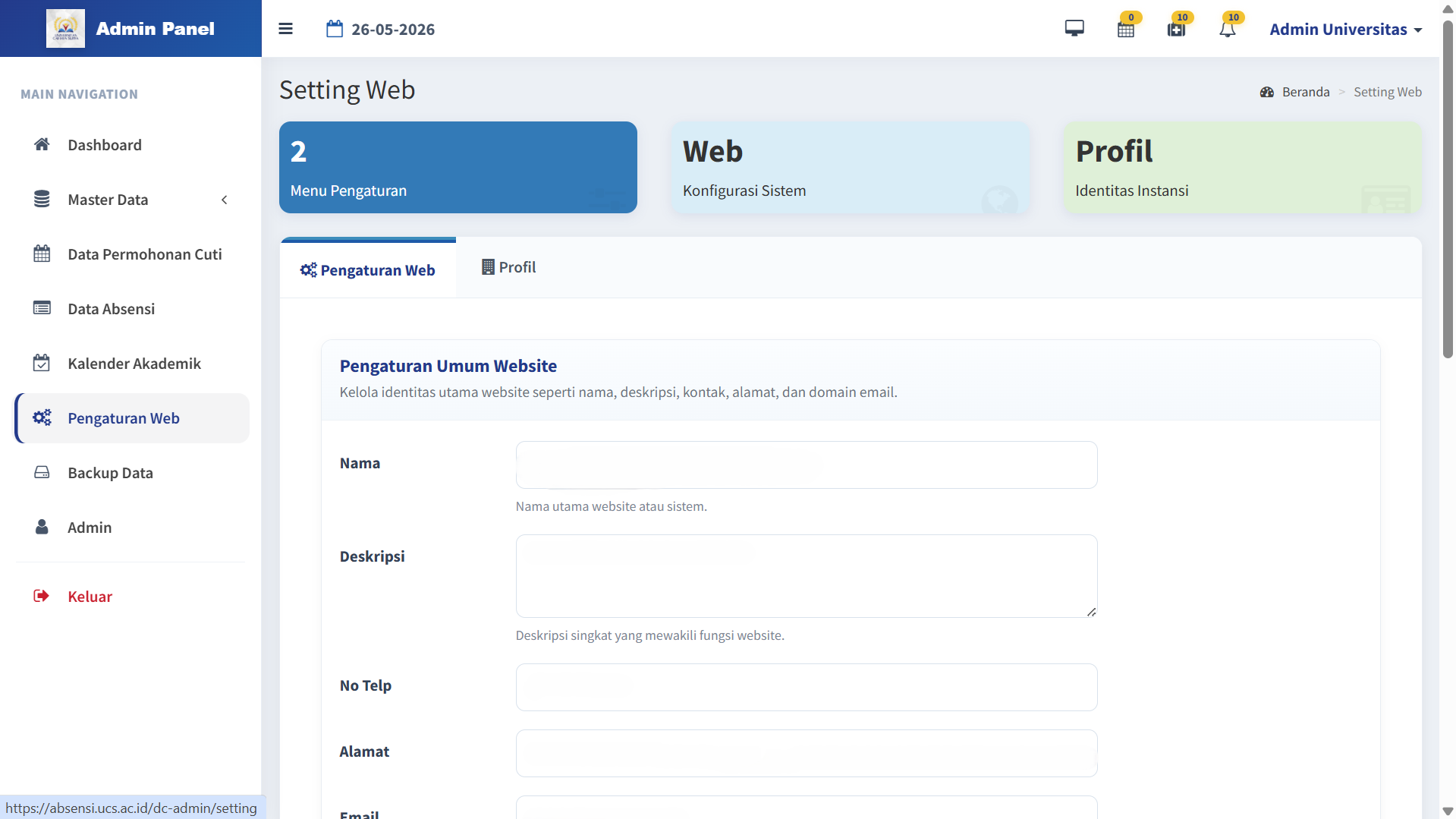
Task: Open the monitor display icon in header
Action: click(1074, 29)
